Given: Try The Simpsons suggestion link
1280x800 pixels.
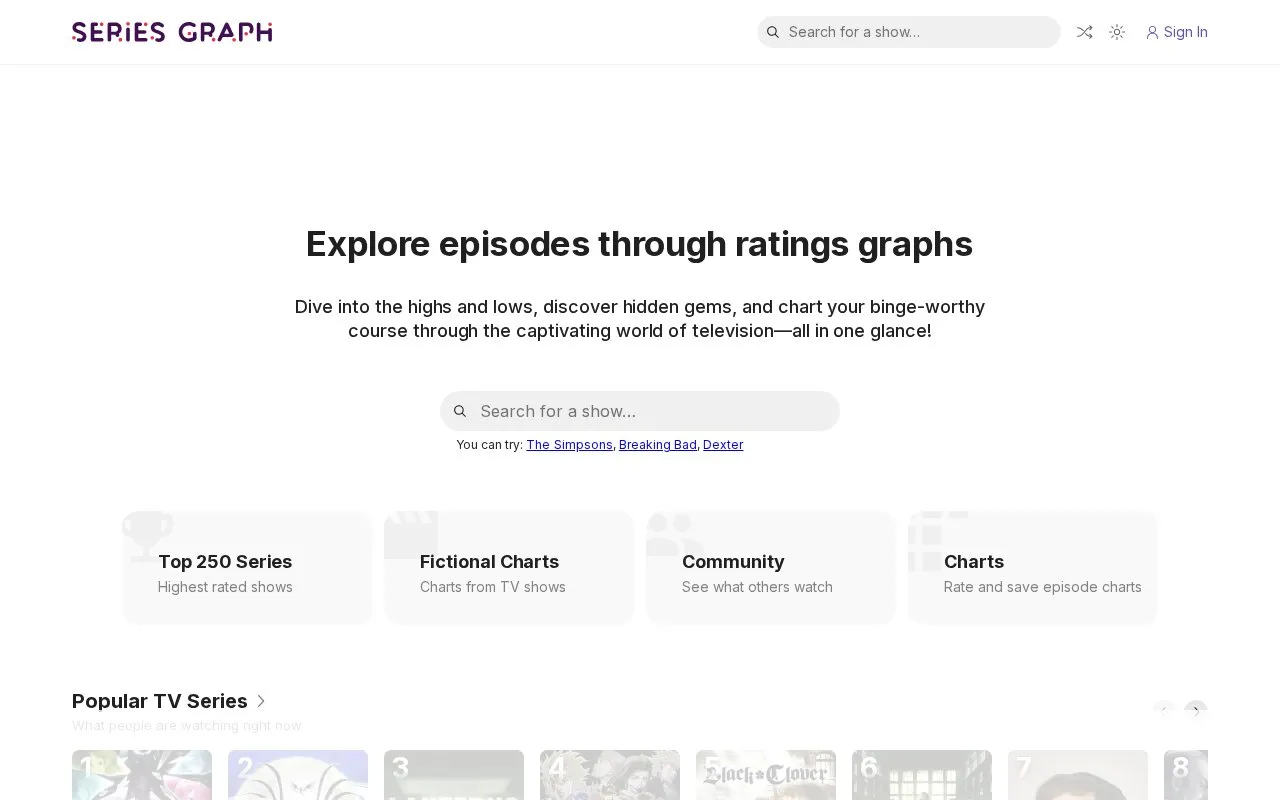Looking at the screenshot, I should click(x=569, y=445).
